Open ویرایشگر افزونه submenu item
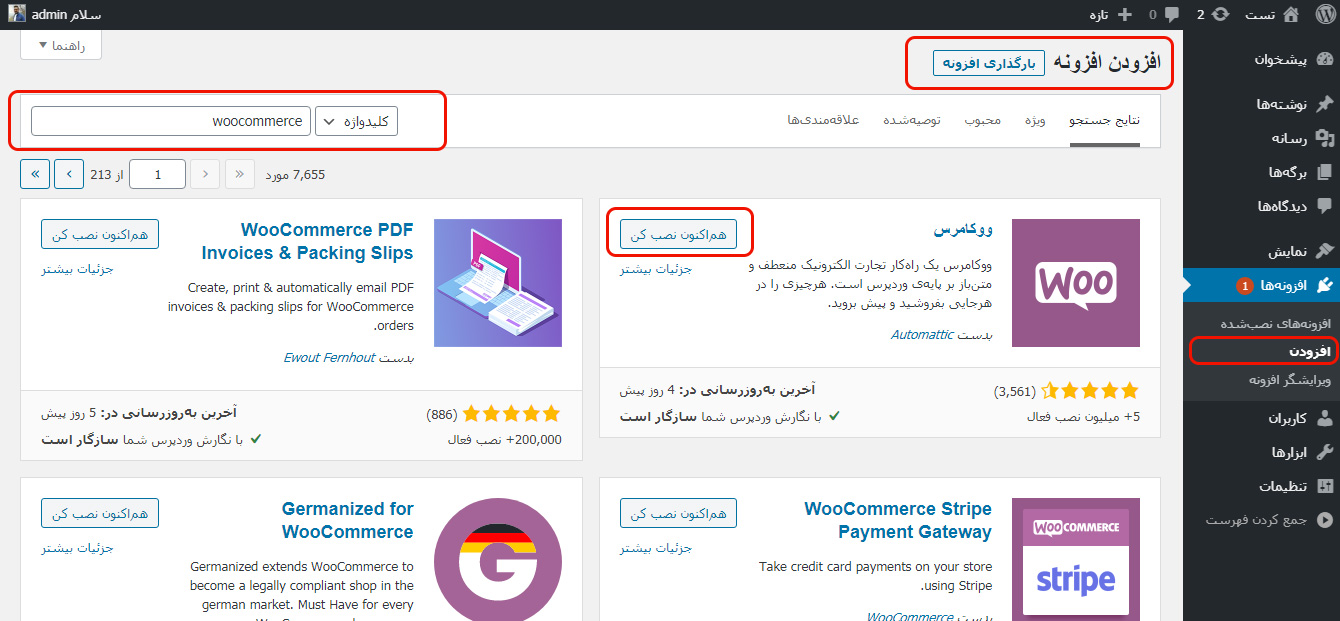The width and height of the screenshot is (1340, 621). [1291, 380]
